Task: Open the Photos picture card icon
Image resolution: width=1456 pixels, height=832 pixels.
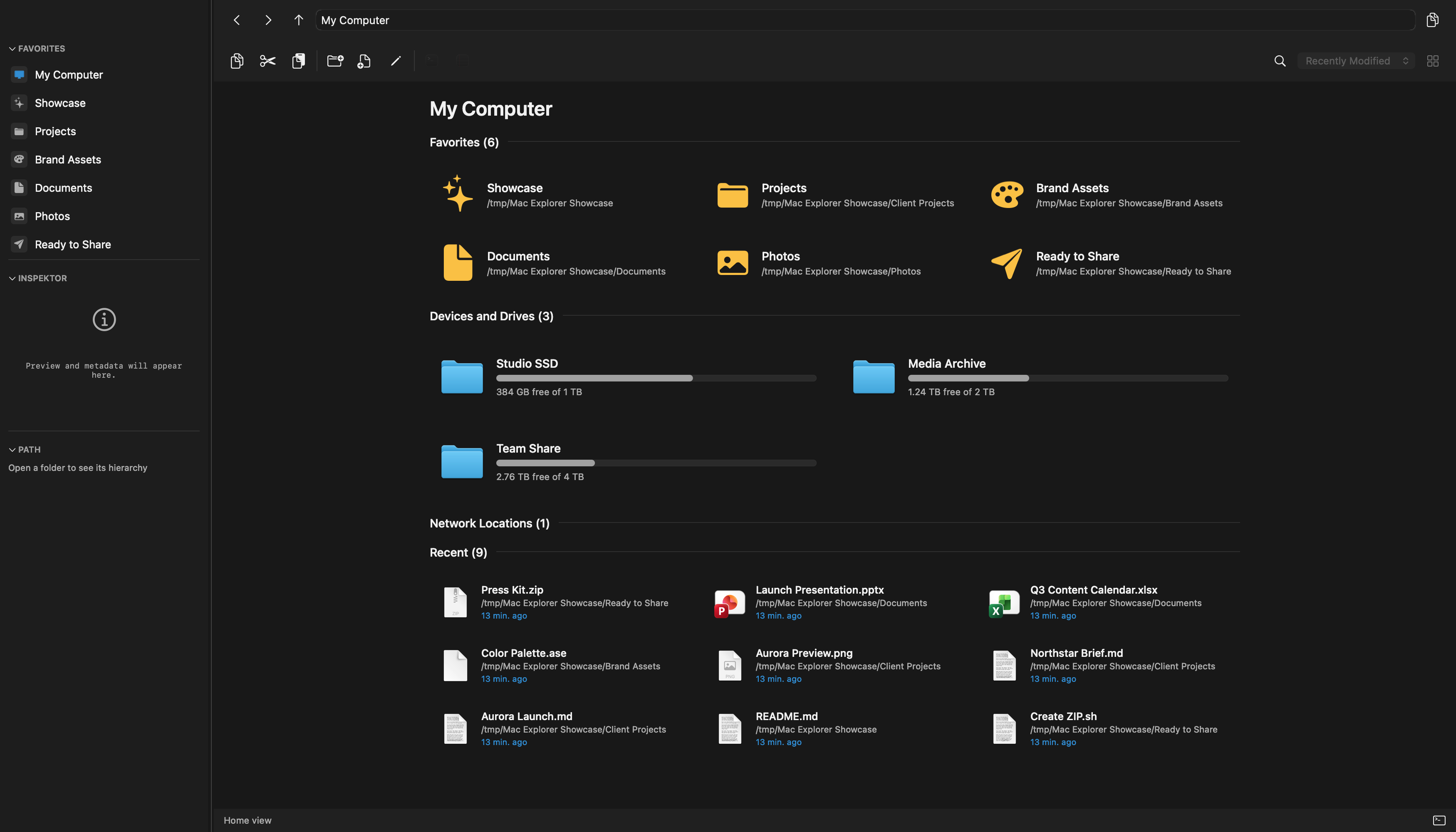Action: (733, 263)
